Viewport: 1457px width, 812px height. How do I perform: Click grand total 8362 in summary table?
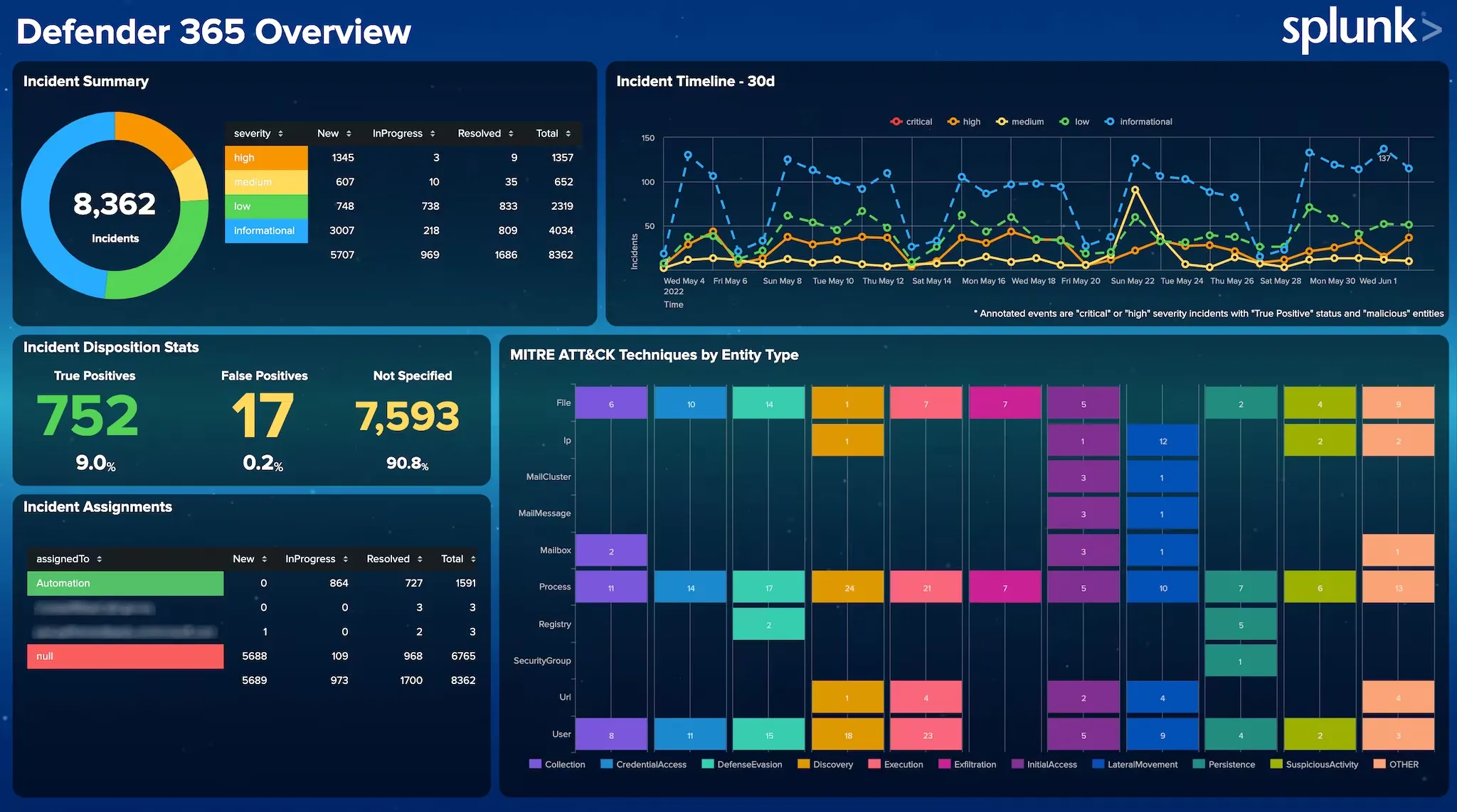(x=561, y=255)
